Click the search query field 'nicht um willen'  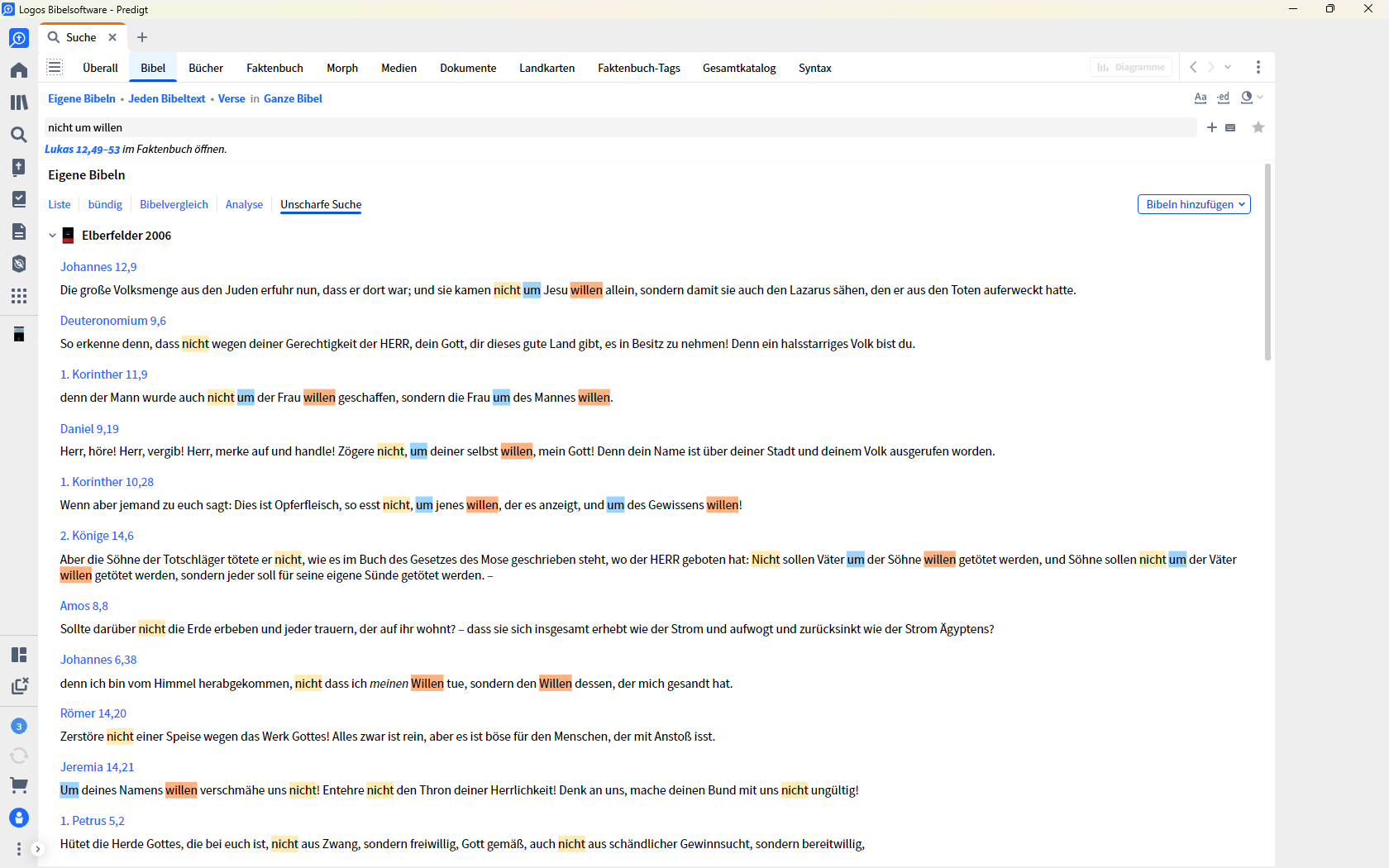[x=620, y=127]
